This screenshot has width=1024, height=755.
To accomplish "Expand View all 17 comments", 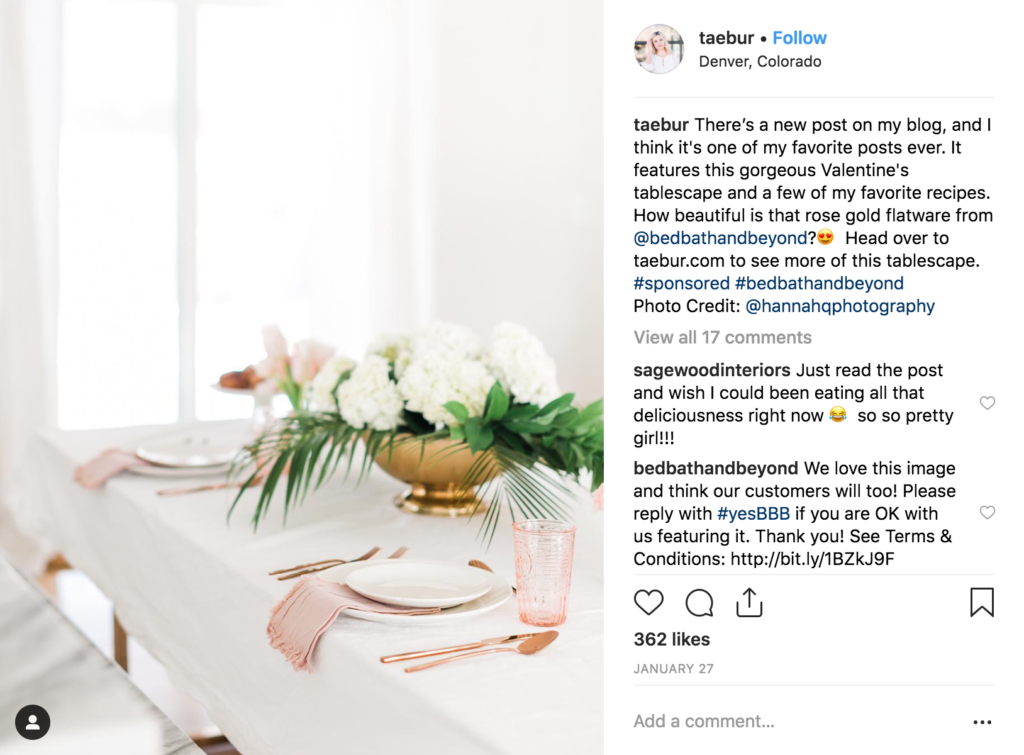I will point(722,338).
